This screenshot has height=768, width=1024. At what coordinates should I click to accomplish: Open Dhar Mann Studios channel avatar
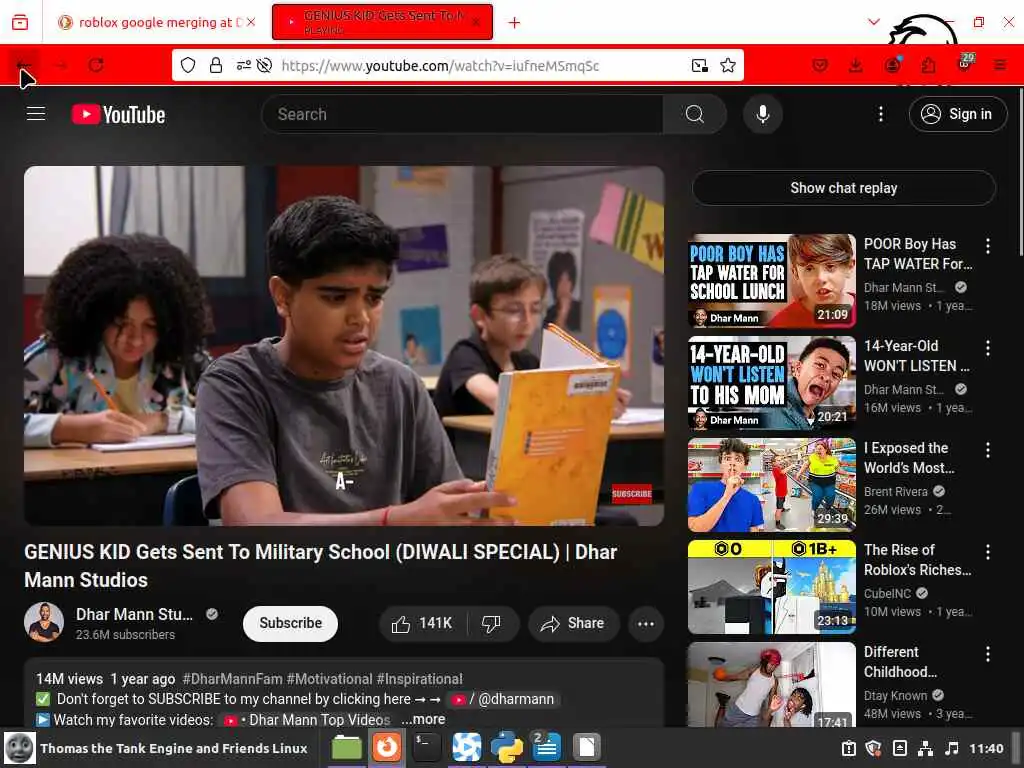pyautogui.click(x=44, y=622)
